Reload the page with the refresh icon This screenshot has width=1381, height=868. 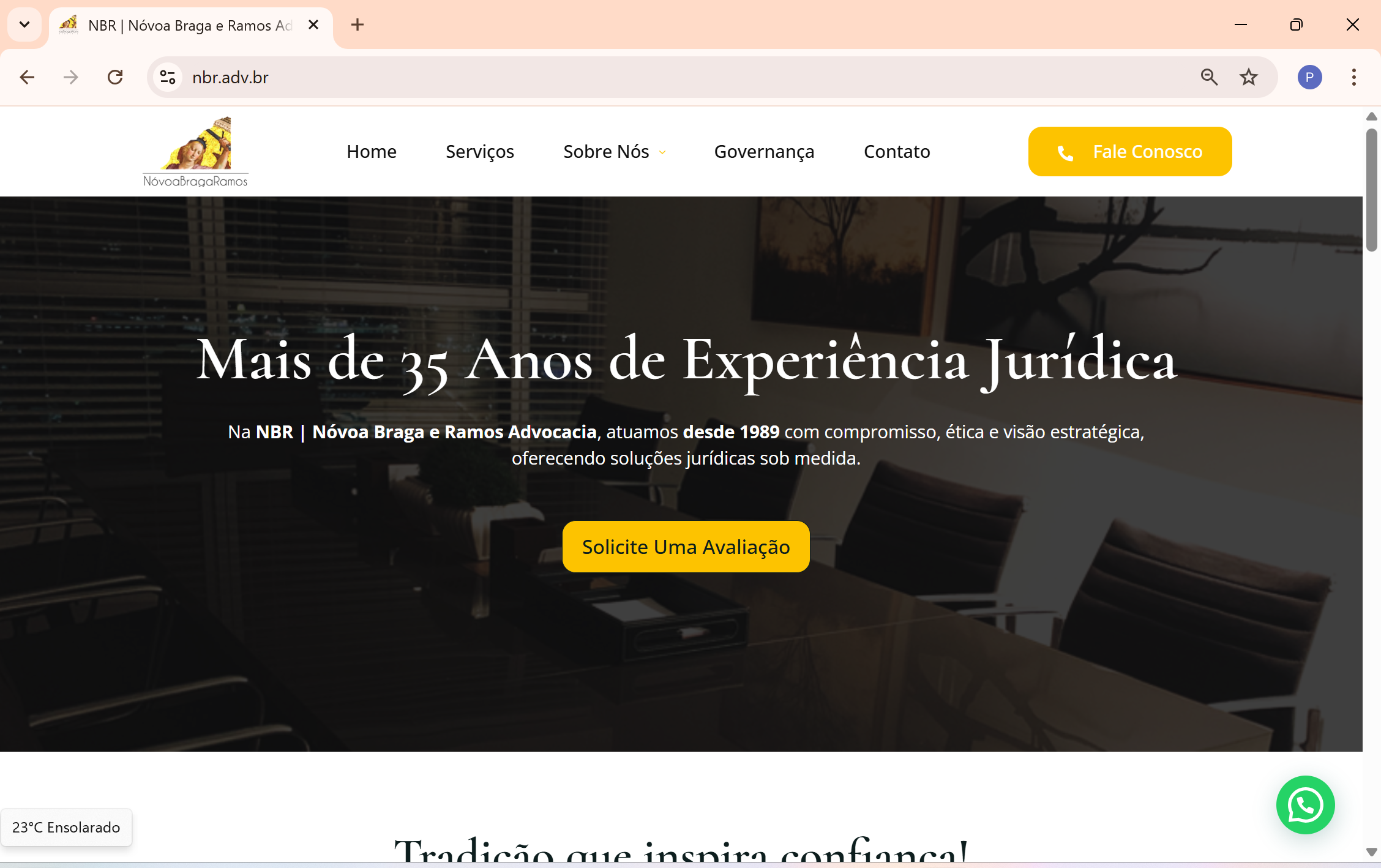coord(116,77)
